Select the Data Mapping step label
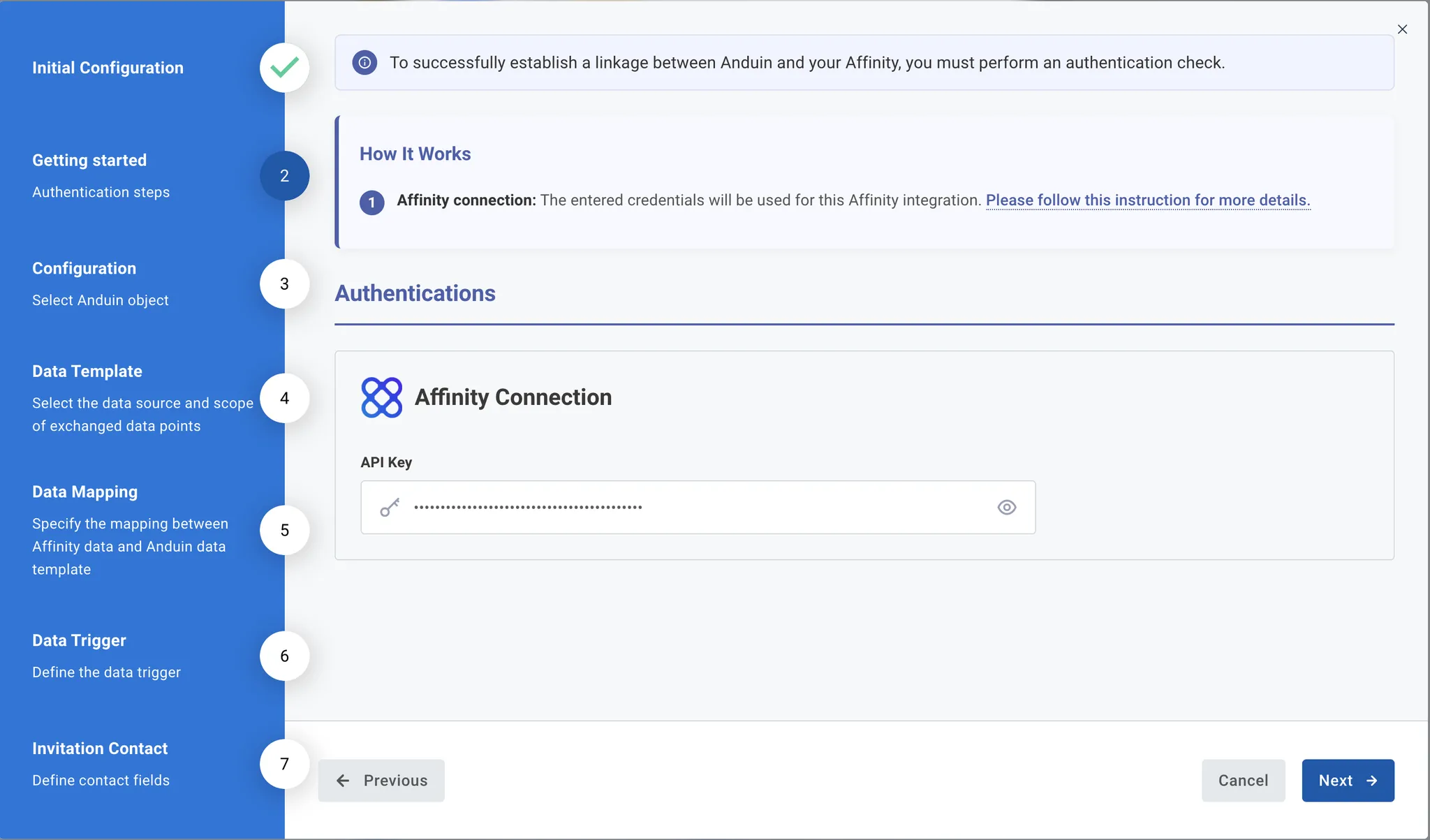Viewport: 1430px width, 840px height. [84, 492]
